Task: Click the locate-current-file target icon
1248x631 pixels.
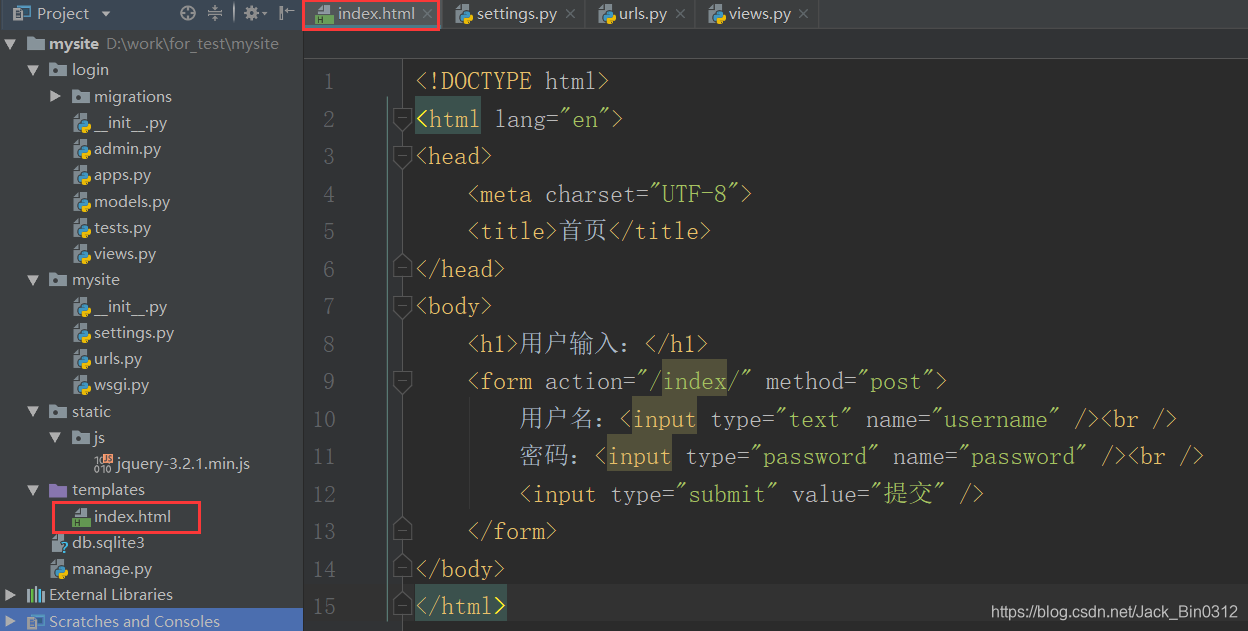Action: click(188, 14)
